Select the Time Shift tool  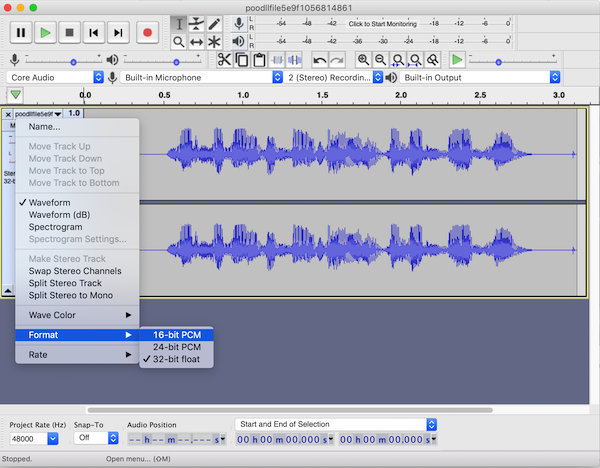point(196,41)
